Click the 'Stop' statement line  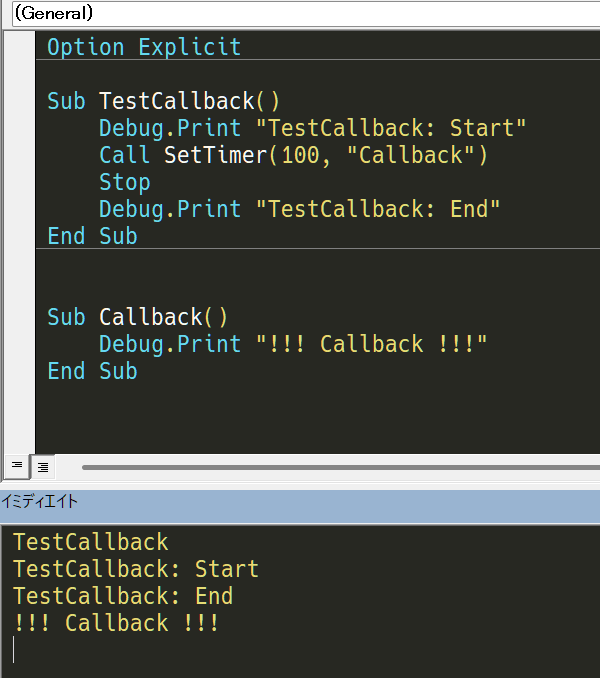click(x=125, y=182)
